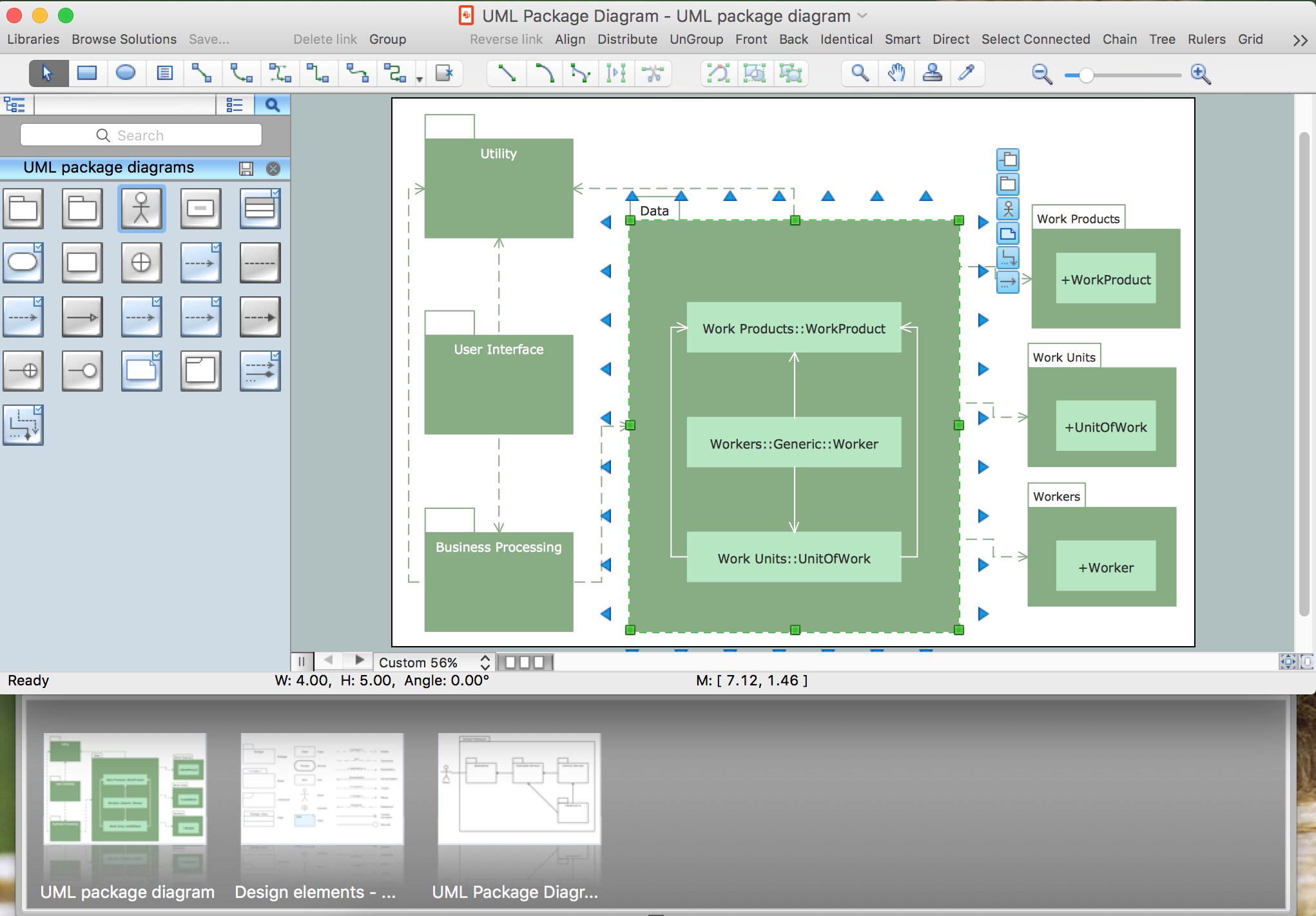
Task: Toggle Grid display
Action: (x=1250, y=39)
